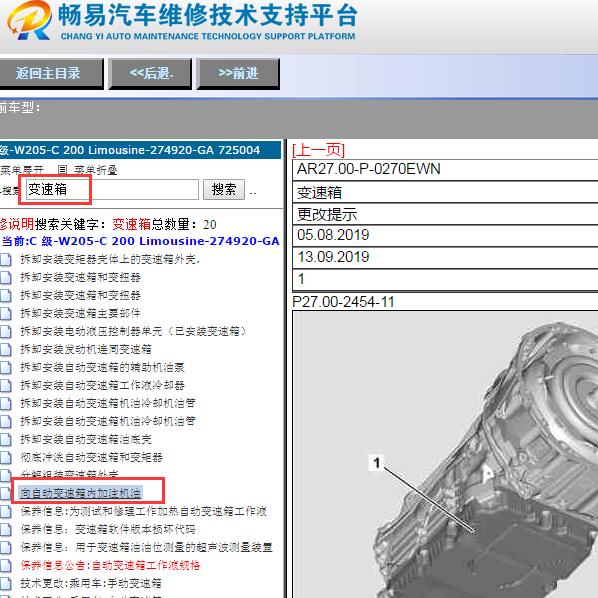Click document icon beside 拆卸安装自动变速箱油底壳
The image size is (598, 598).
click(6, 439)
